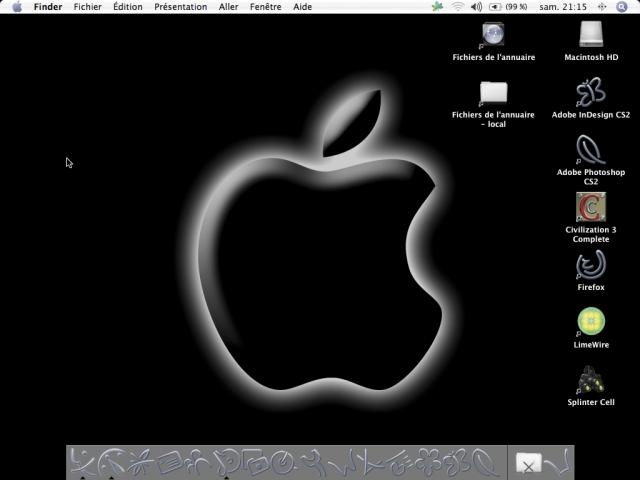
Task: Open the Safari compass icon in the Dock
Action: click(x=111, y=463)
